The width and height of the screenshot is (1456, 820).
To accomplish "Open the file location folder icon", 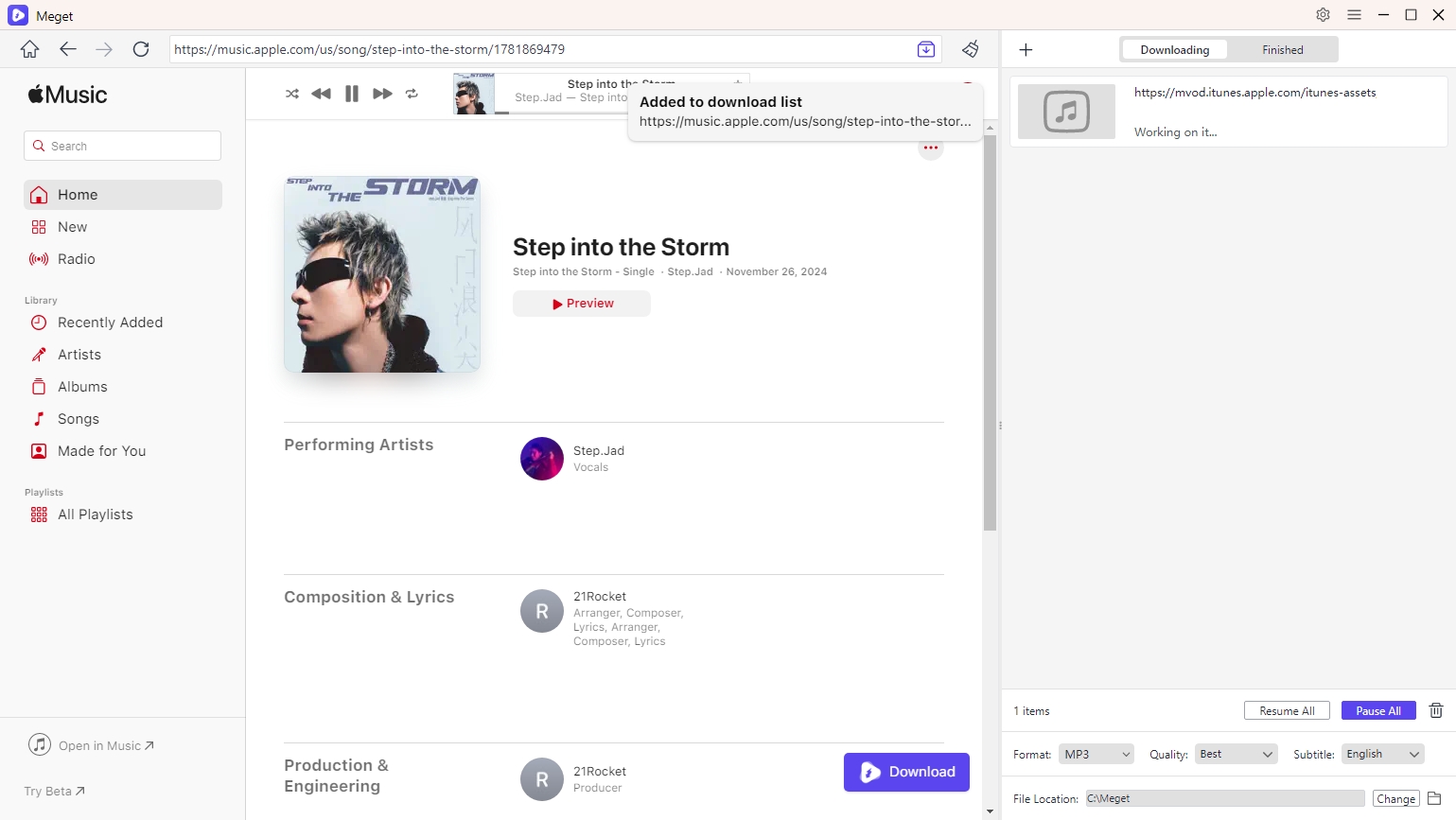I will pyautogui.click(x=1434, y=798).
